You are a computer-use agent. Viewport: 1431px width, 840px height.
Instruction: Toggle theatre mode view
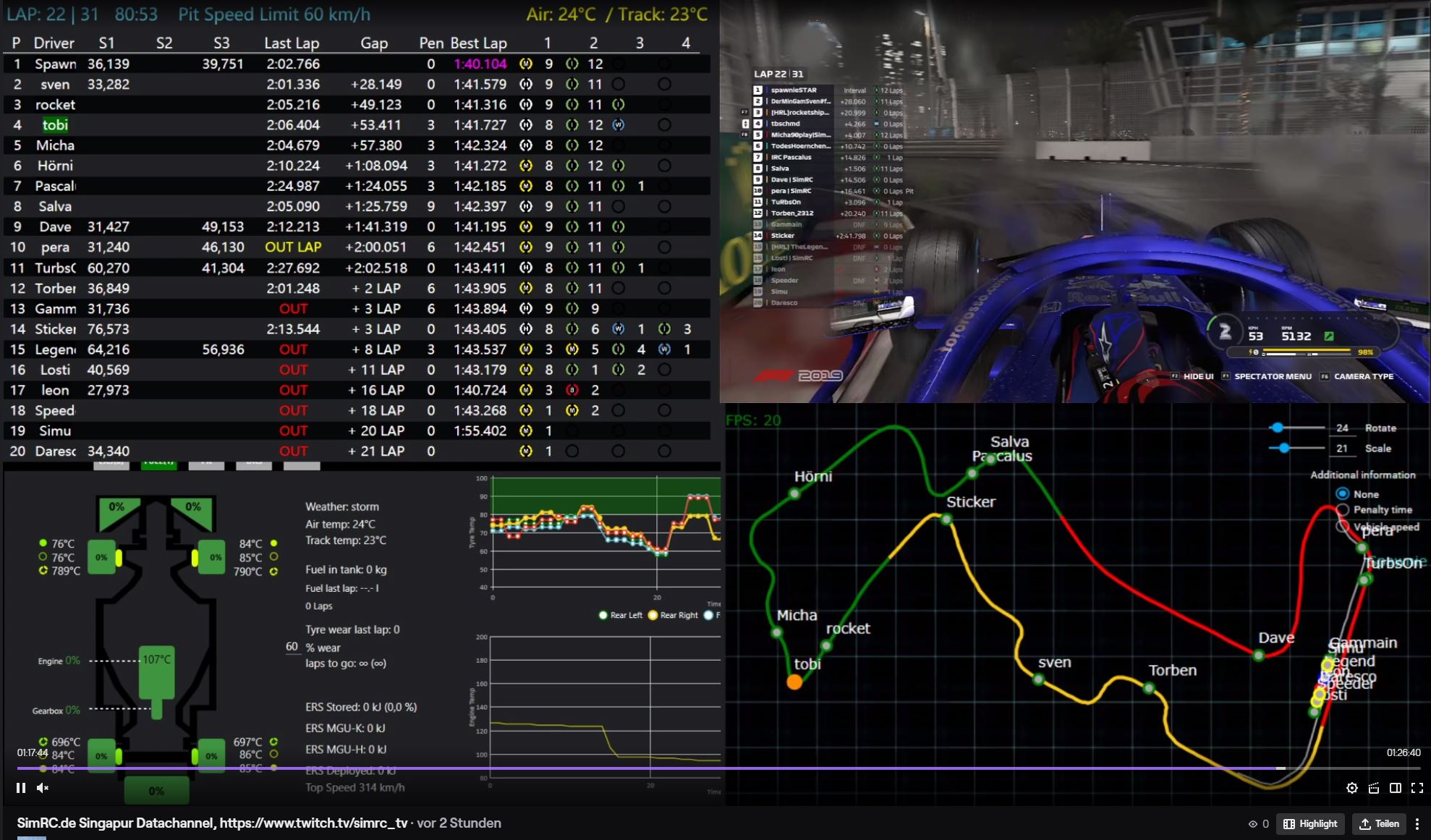[1395, 788]
